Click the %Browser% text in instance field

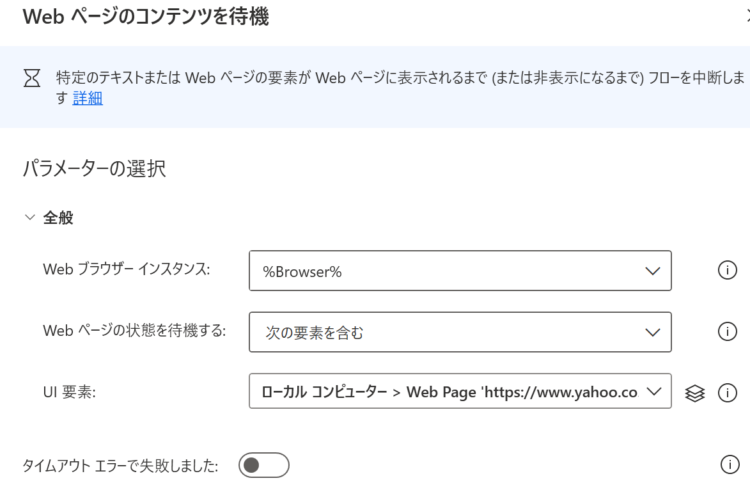[302, 272]
